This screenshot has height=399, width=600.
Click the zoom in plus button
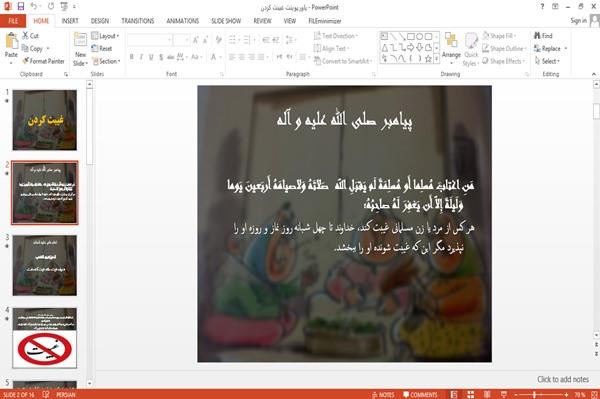tap(566, 394)
